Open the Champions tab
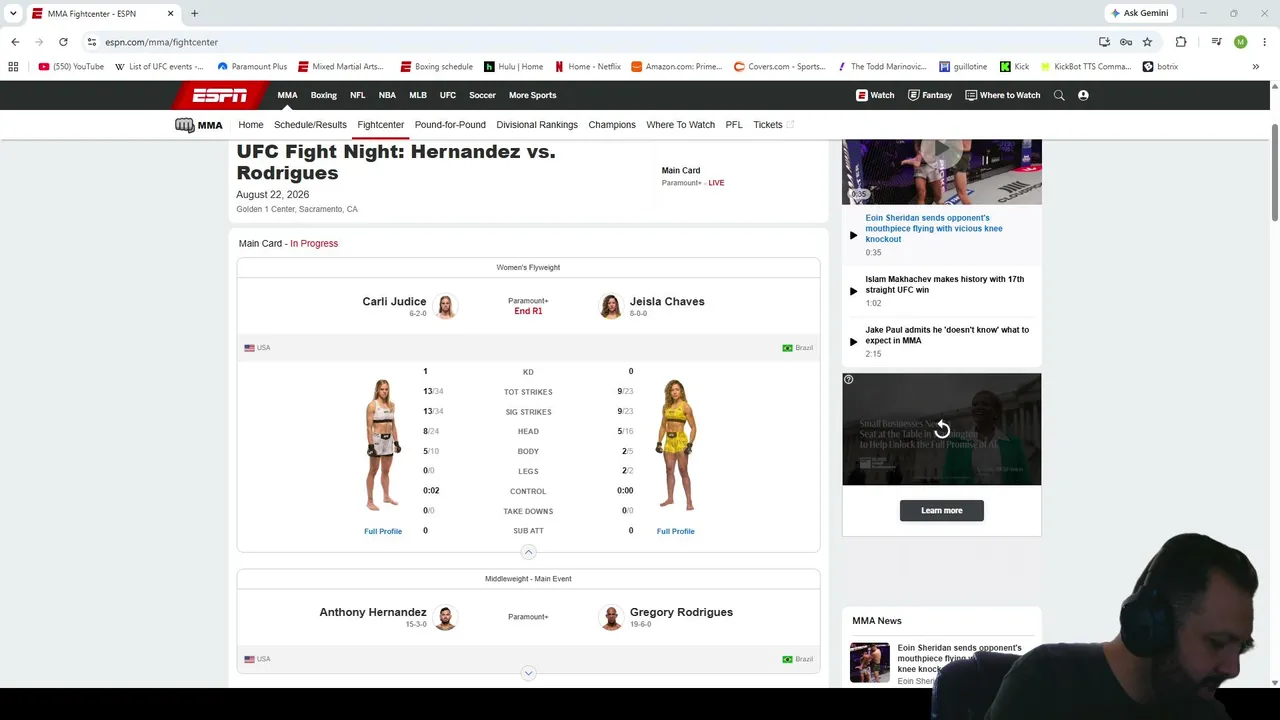 pos(612,125)
